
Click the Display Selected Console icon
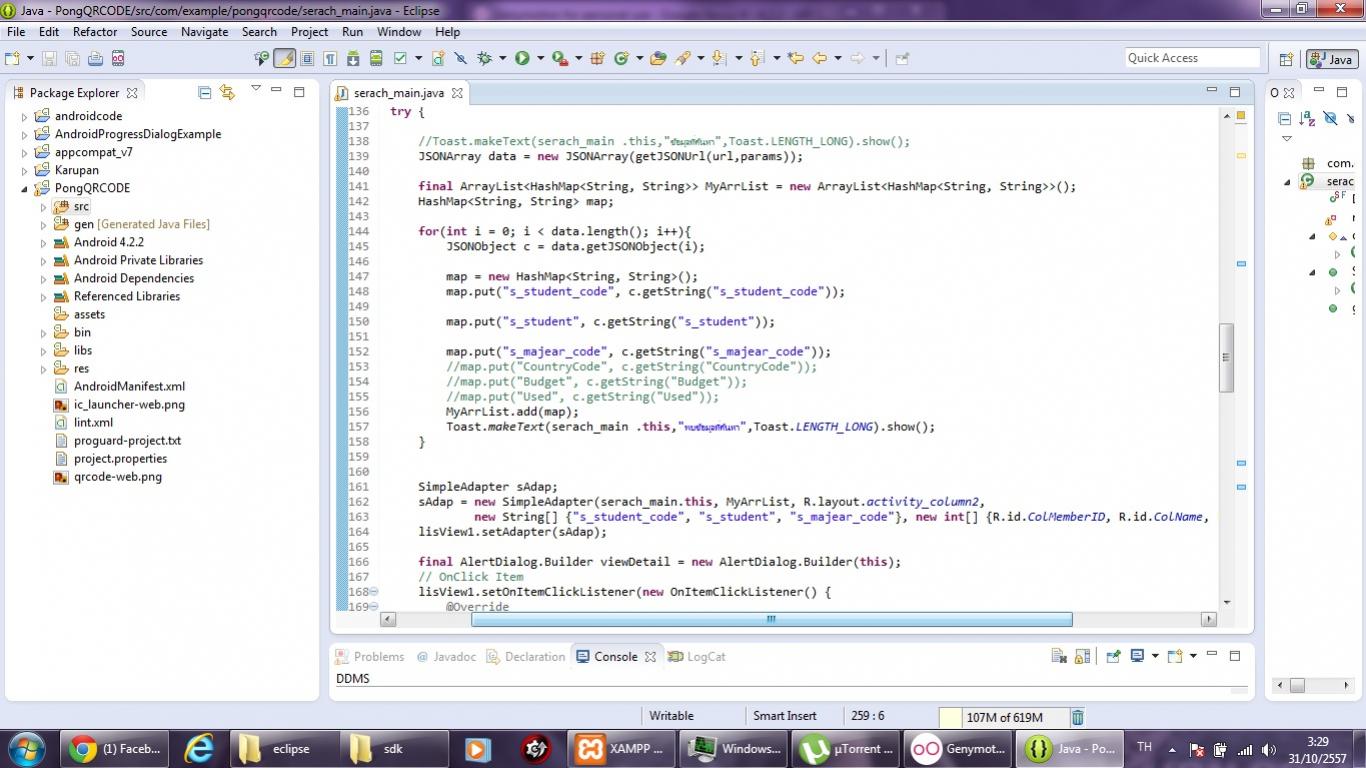(x=1137, y=656)
